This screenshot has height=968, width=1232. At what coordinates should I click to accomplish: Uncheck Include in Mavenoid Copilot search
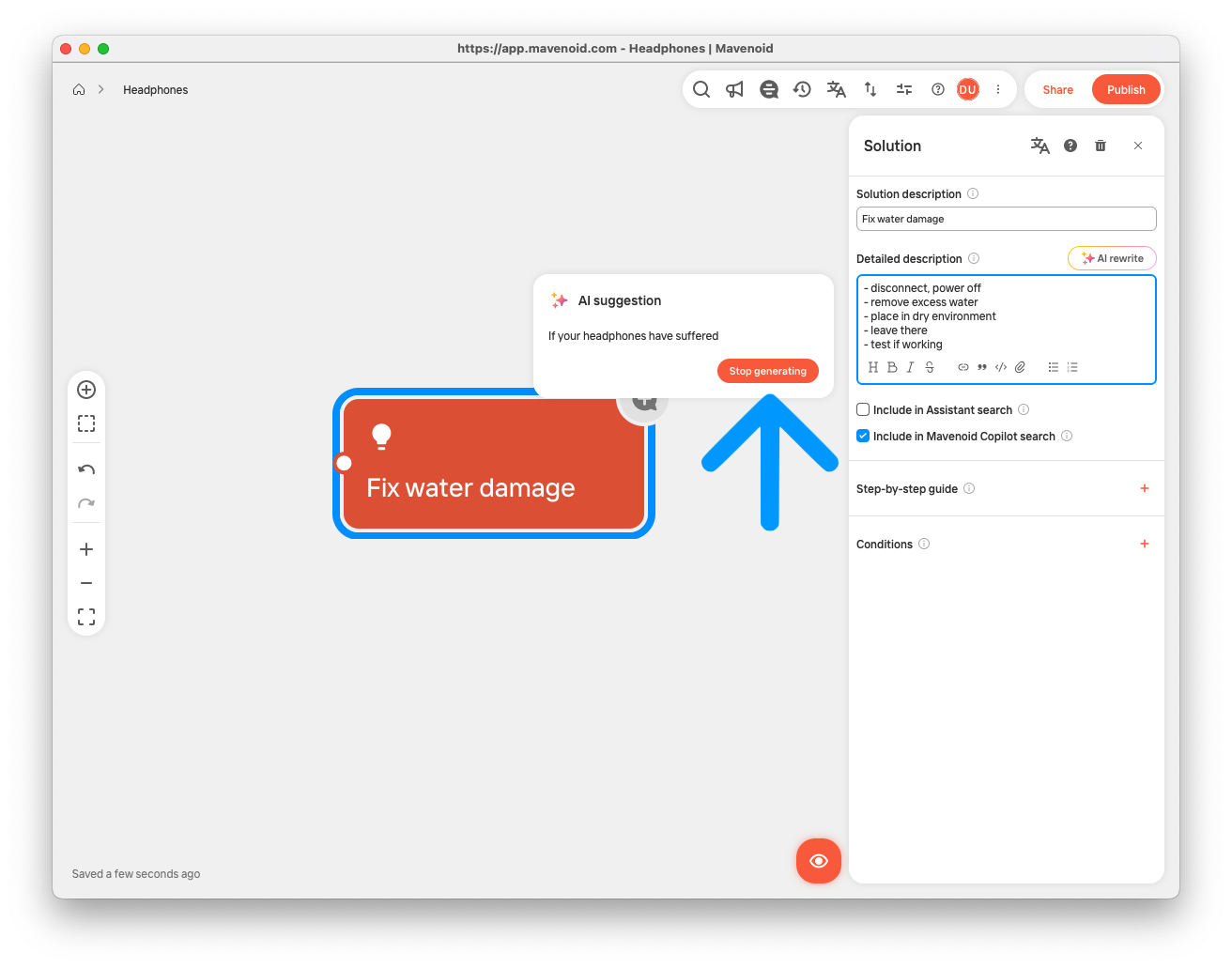863,436
